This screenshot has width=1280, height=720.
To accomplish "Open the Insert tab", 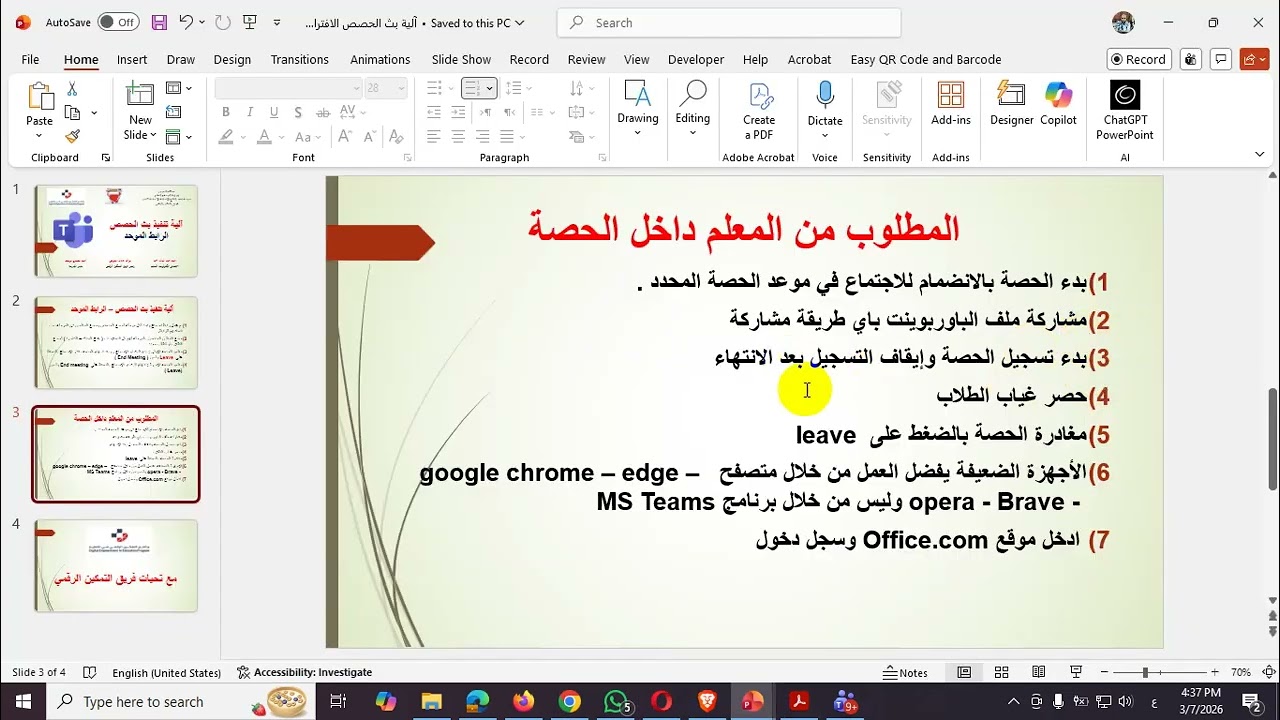I will pos(132,59).
